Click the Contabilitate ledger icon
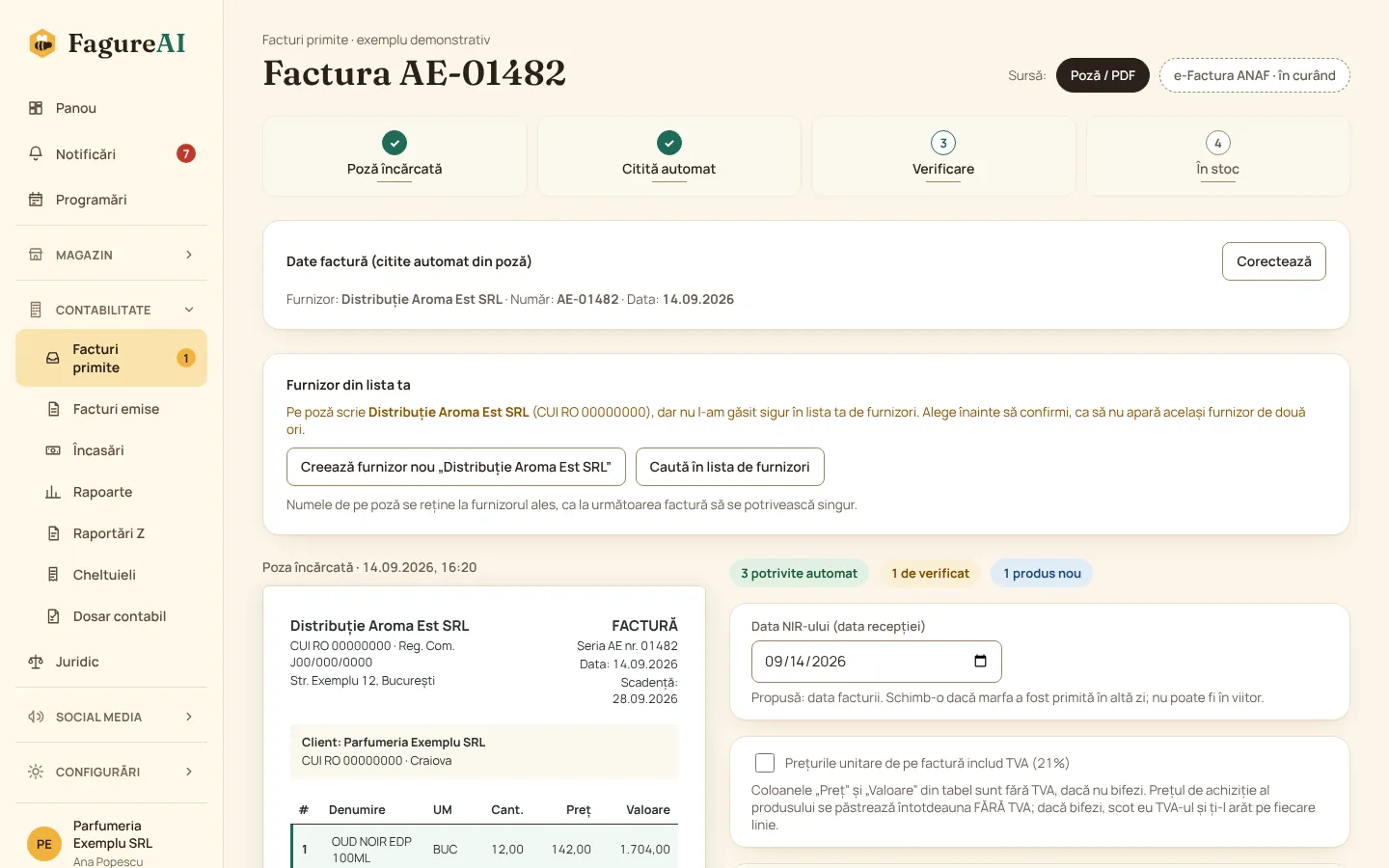This screenshot has width=1389, height=868. point(36,310)
